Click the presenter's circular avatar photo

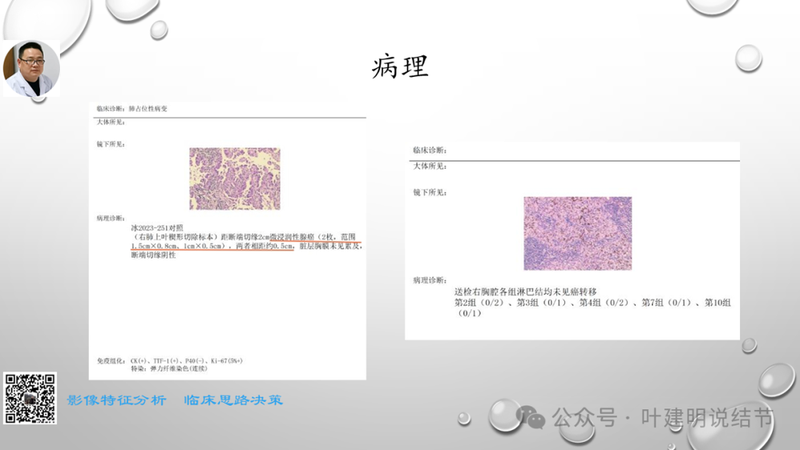coord(31,69)
